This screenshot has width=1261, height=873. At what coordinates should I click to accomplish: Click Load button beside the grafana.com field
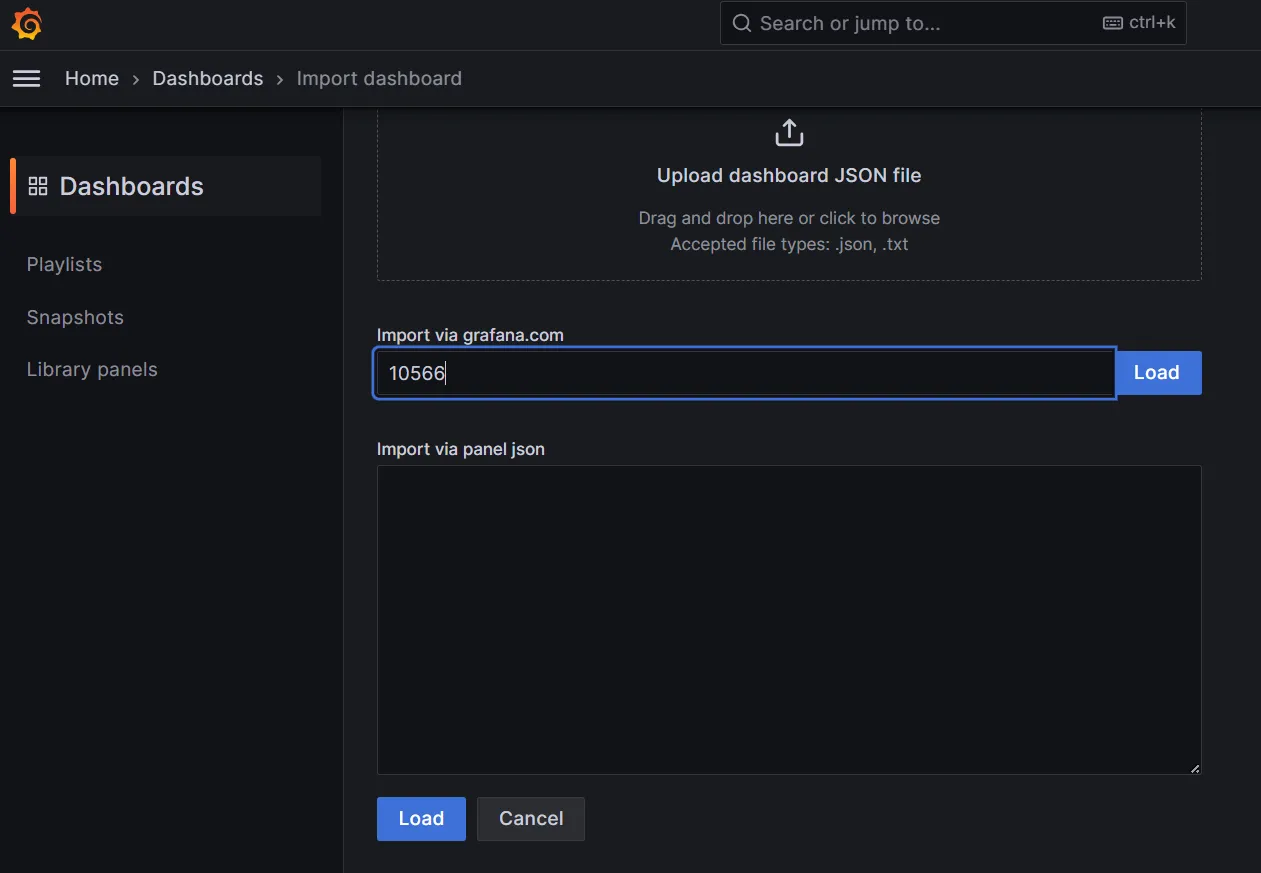coord(1158,373)
